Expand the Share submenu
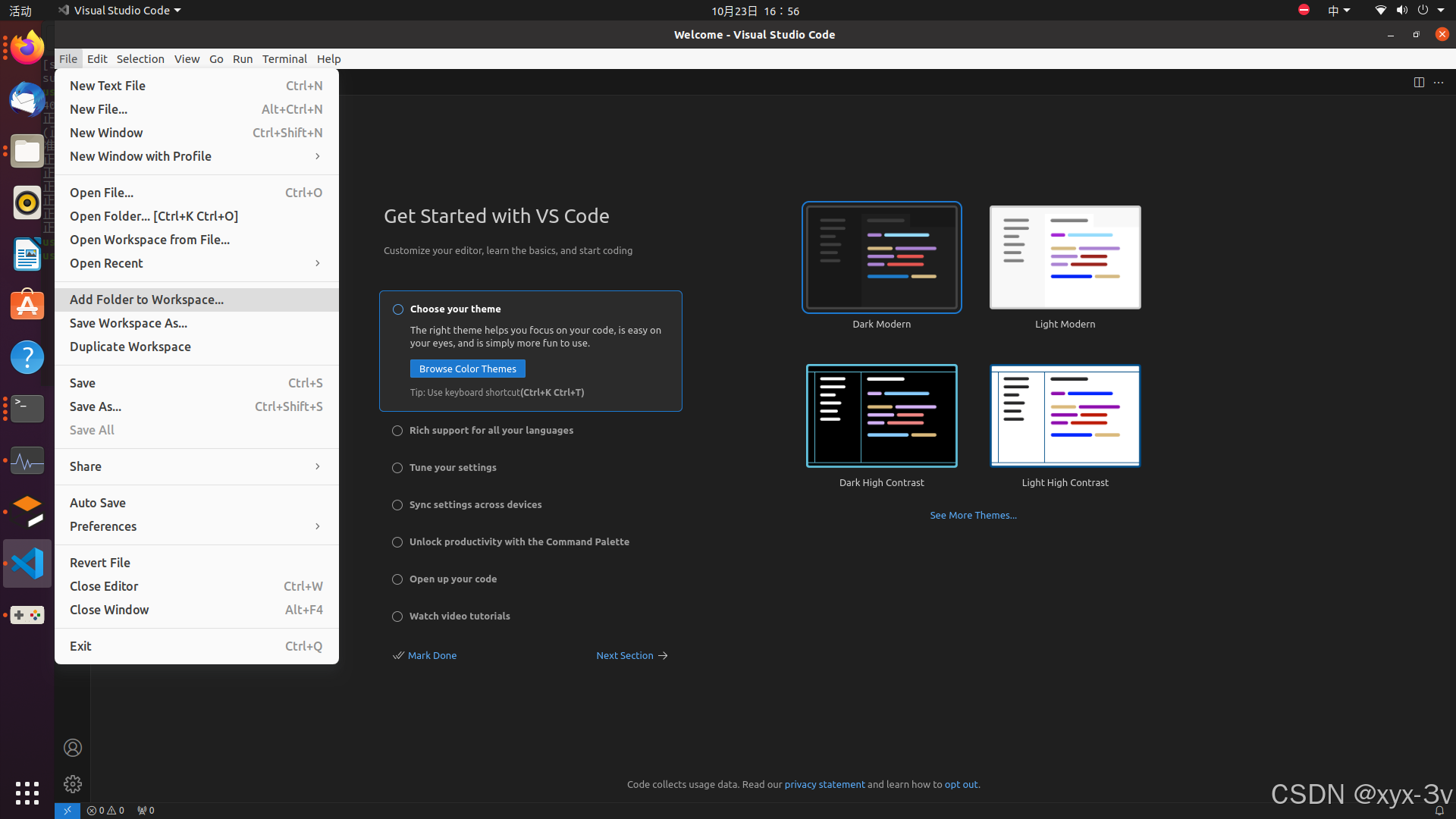Screen dimensions: 1456x819 click(196, 466)
